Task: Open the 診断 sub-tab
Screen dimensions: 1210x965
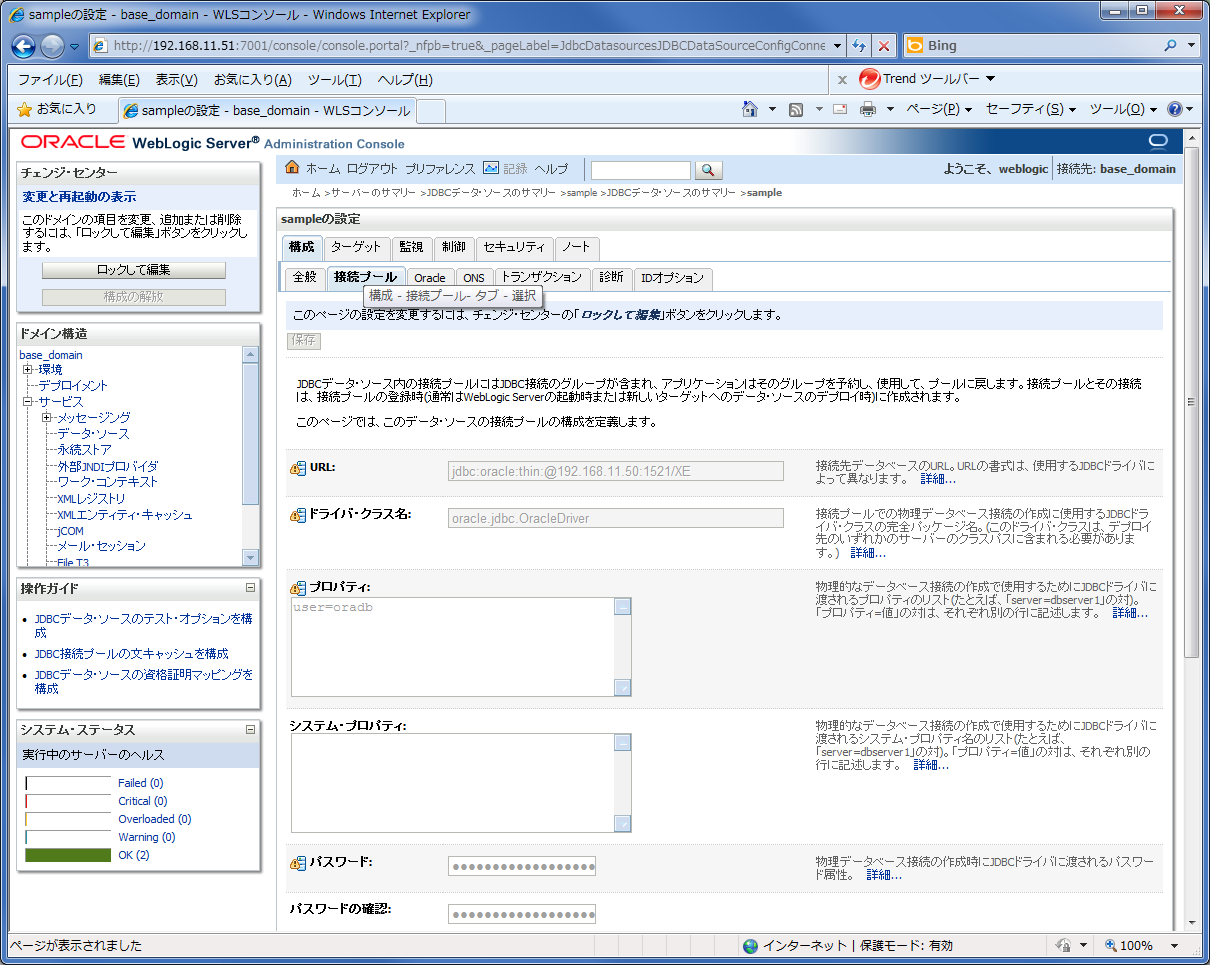Action: (611, 278)
